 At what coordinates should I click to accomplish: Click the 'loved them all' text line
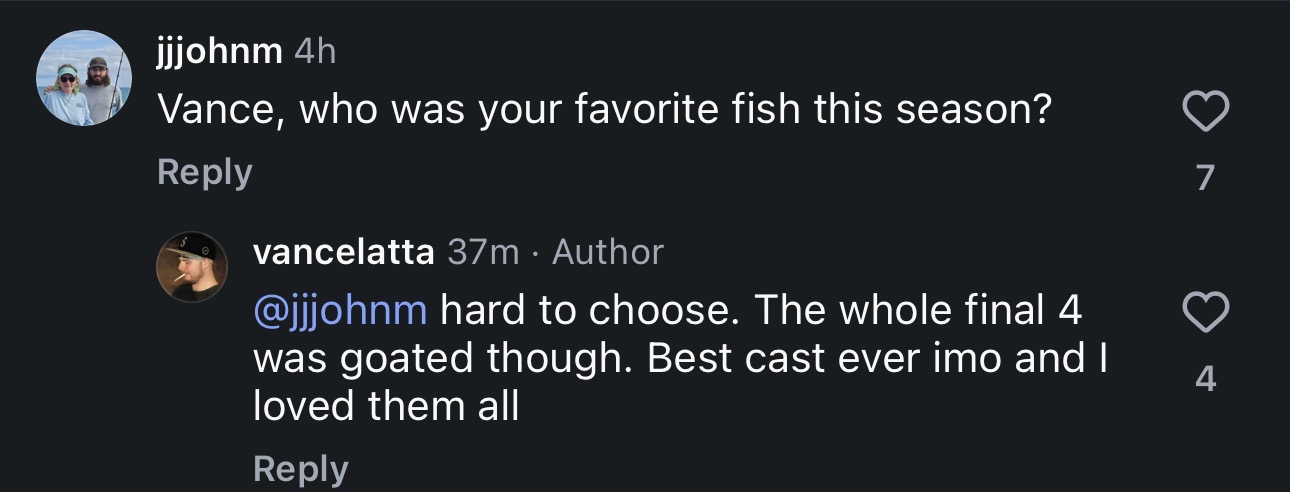point(386,406)
